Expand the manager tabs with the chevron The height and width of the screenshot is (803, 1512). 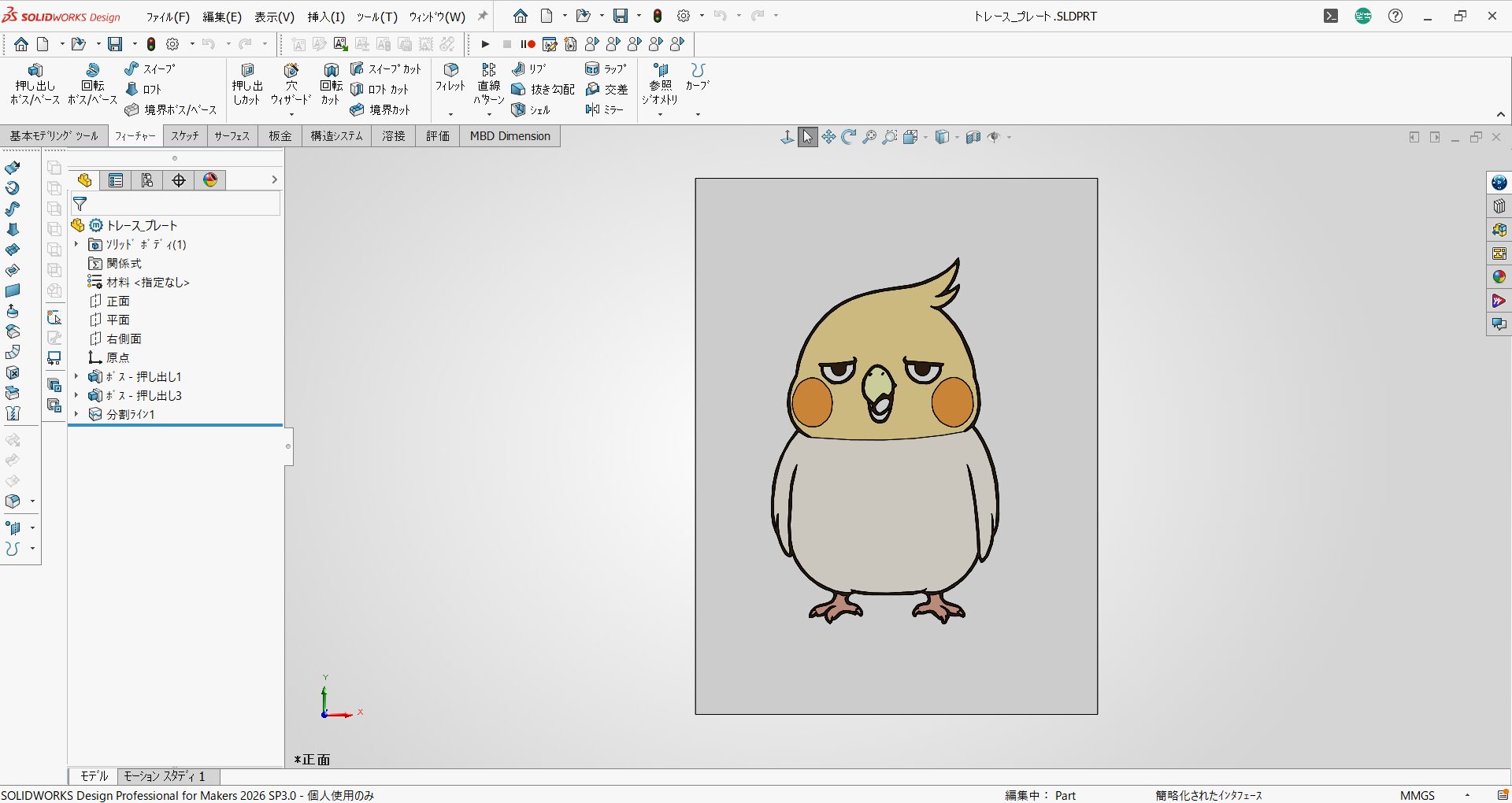click(274, 180)
